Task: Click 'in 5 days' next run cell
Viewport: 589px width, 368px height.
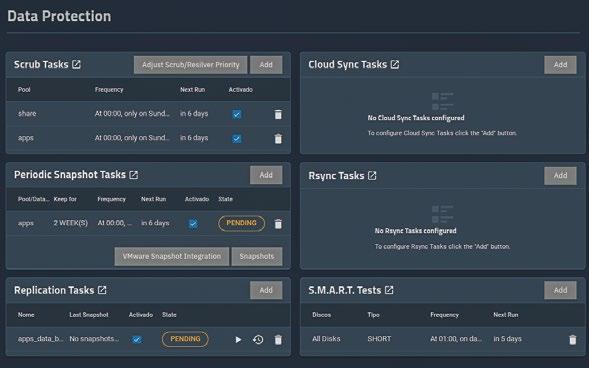Action: pyautogui.click(x=507, y=339)
